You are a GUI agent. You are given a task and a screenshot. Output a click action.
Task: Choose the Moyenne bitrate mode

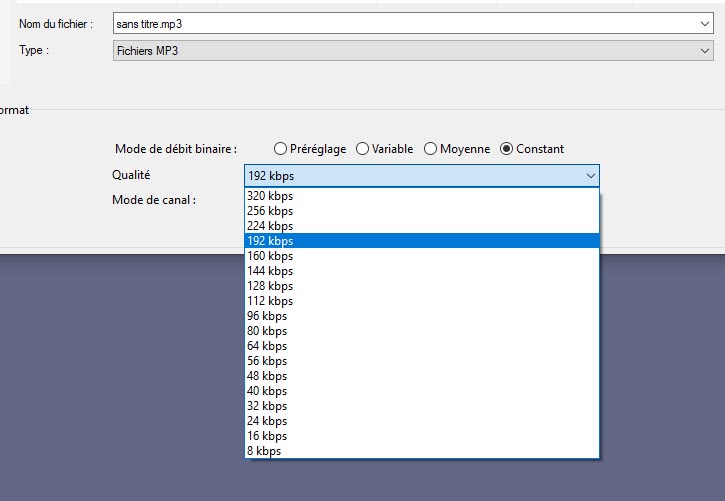tap(431, 149)
